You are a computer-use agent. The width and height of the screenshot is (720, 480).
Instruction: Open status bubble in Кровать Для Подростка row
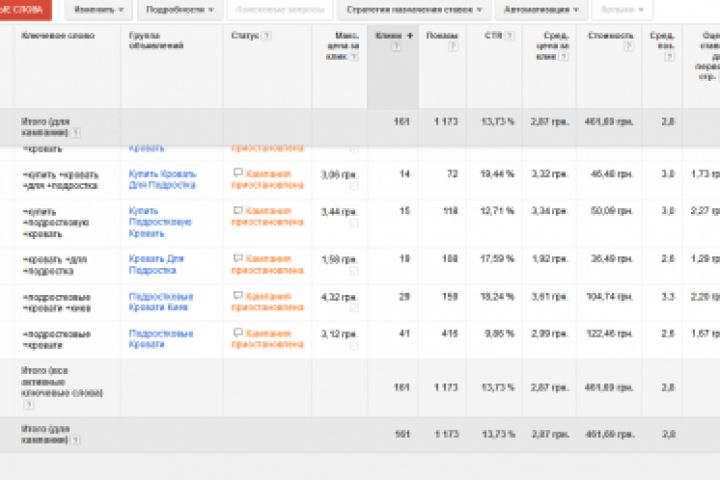[x=238, y=258]
